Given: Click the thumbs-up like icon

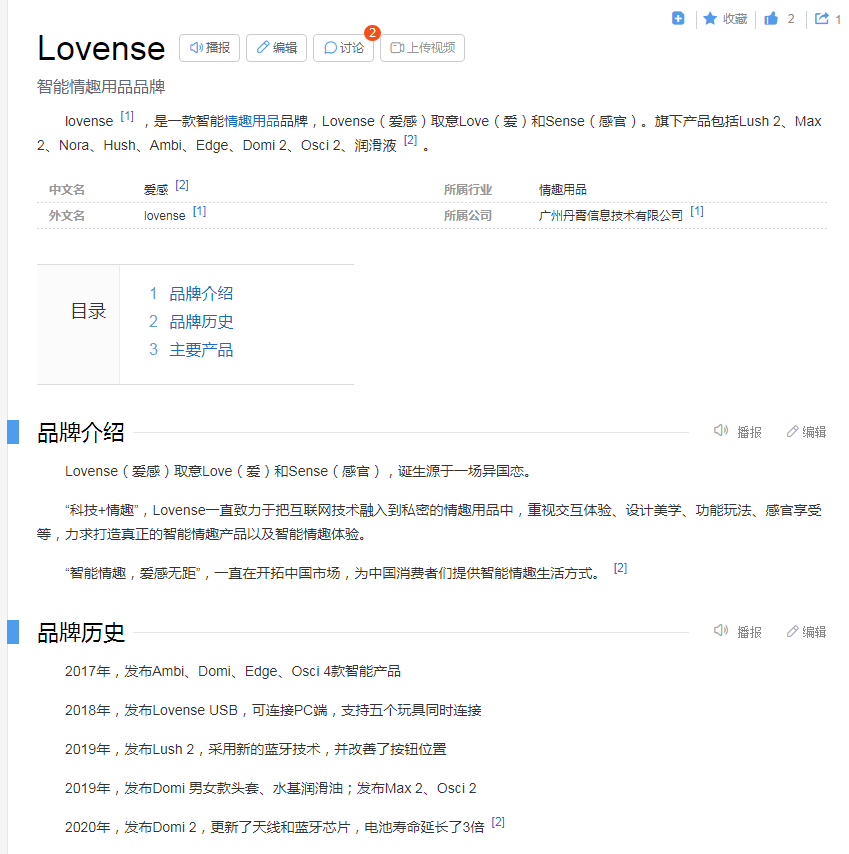Looking at the screenshot, I should (771, 18).
